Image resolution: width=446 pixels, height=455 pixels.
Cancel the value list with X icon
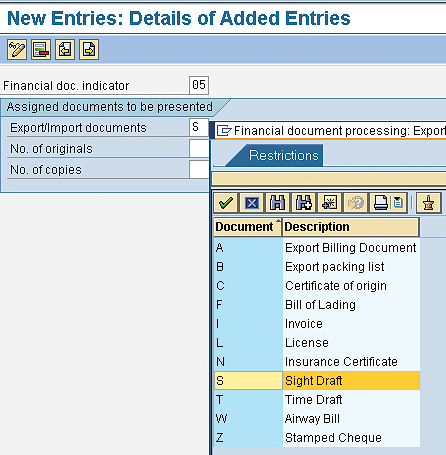click(x=252, y=203)
